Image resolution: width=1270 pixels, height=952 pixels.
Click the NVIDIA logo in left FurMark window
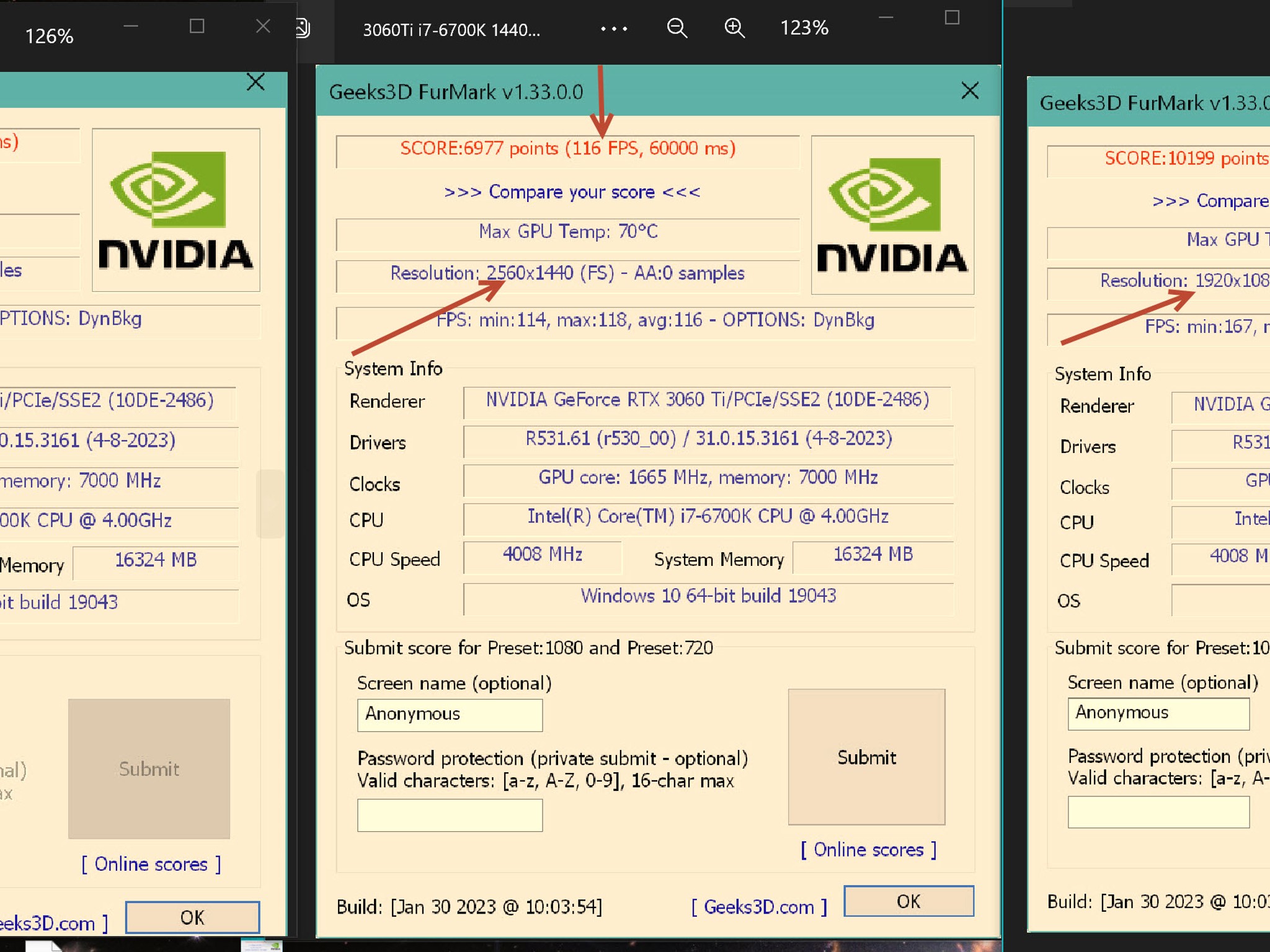[x=176, y=210]
